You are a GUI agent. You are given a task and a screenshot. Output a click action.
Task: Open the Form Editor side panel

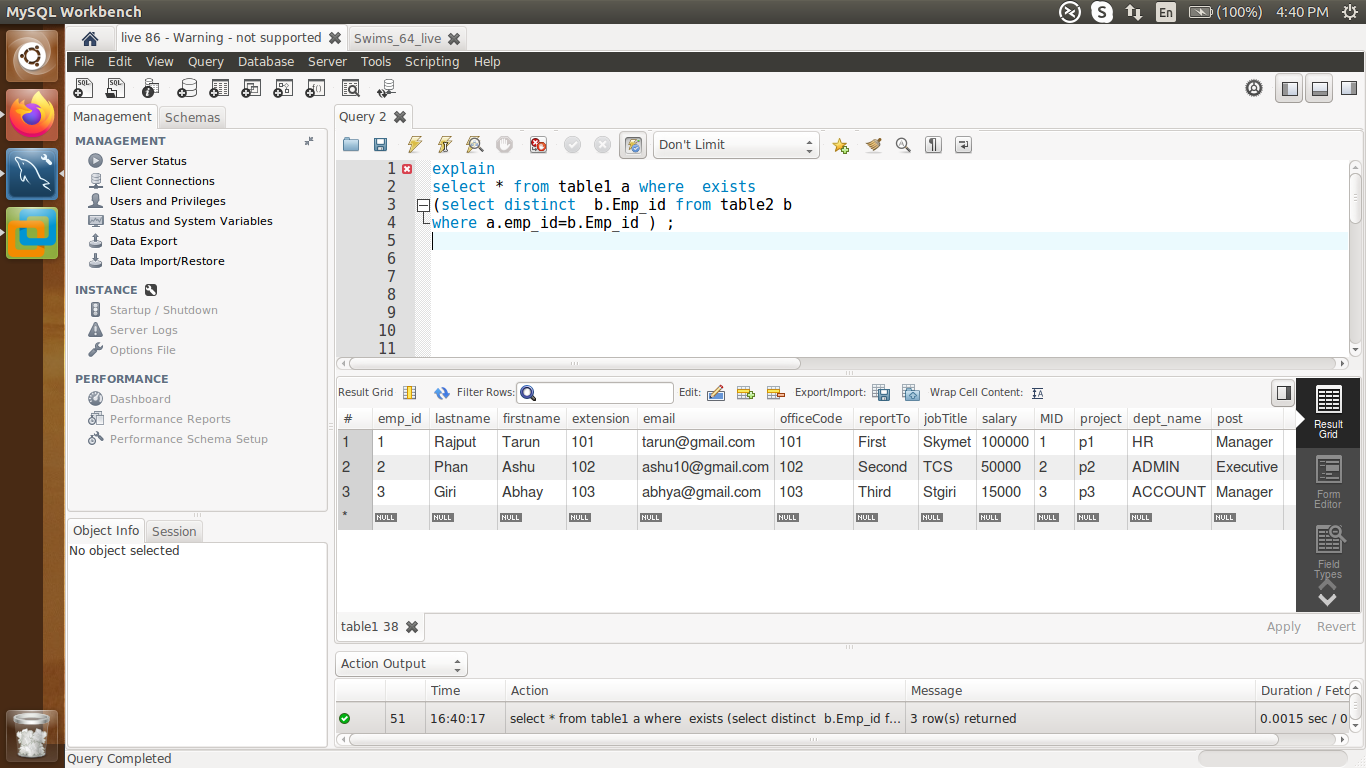[x=1328, y=482]
